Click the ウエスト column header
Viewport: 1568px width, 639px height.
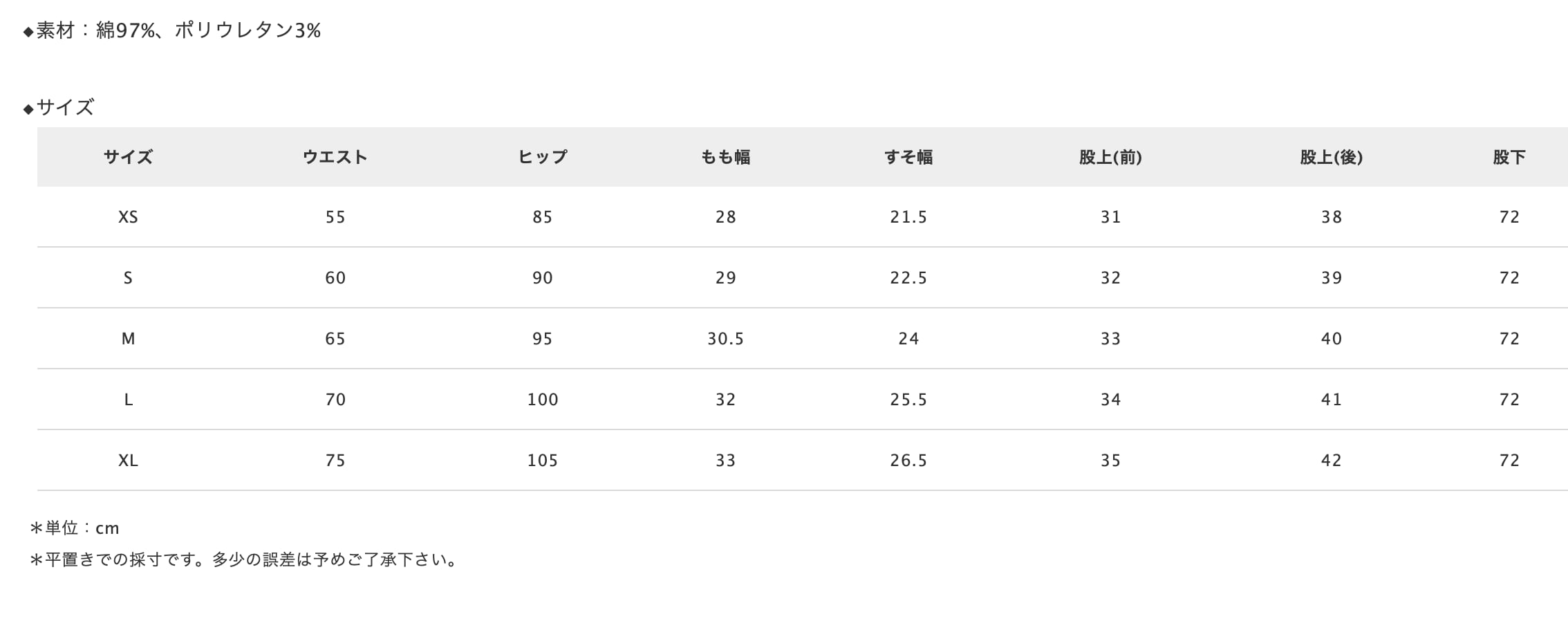pyautogui.click(x=335, y=158)
